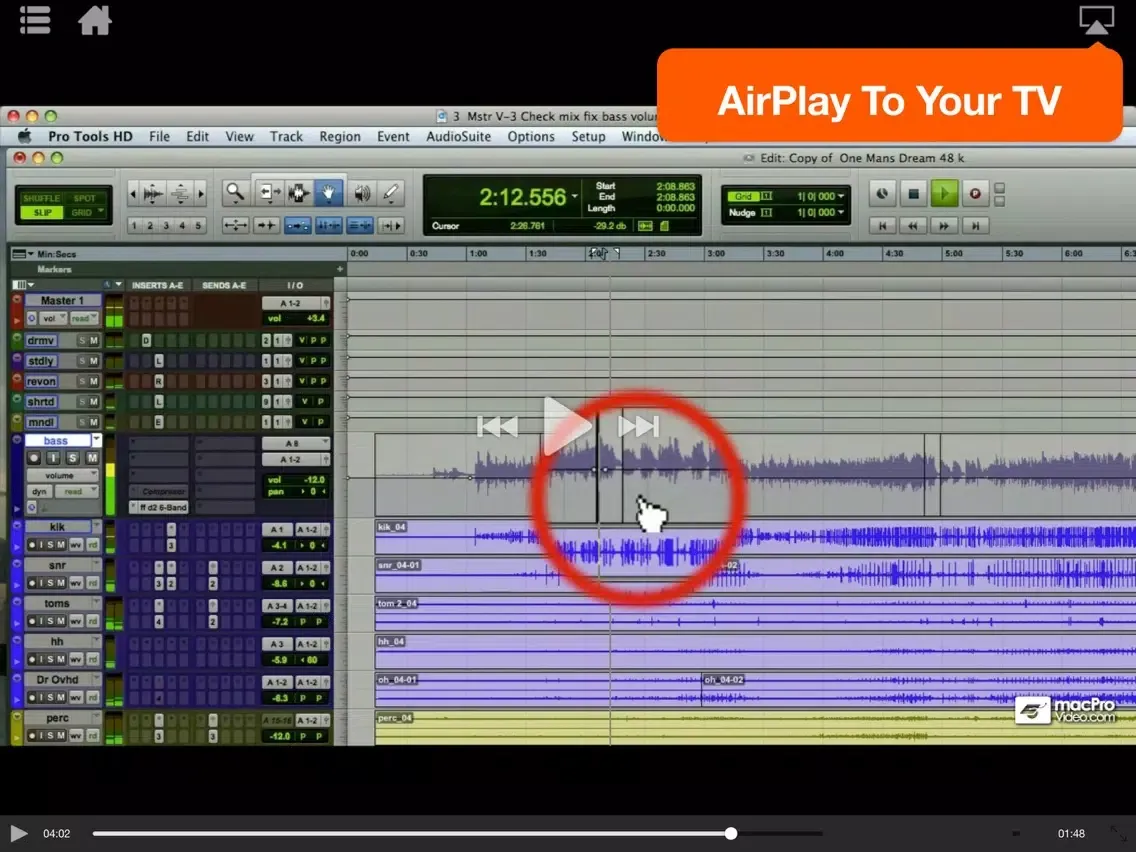This screenshot has width=1136, height=852.
Task: Record-enable the bass track
Action: point(33,458)
